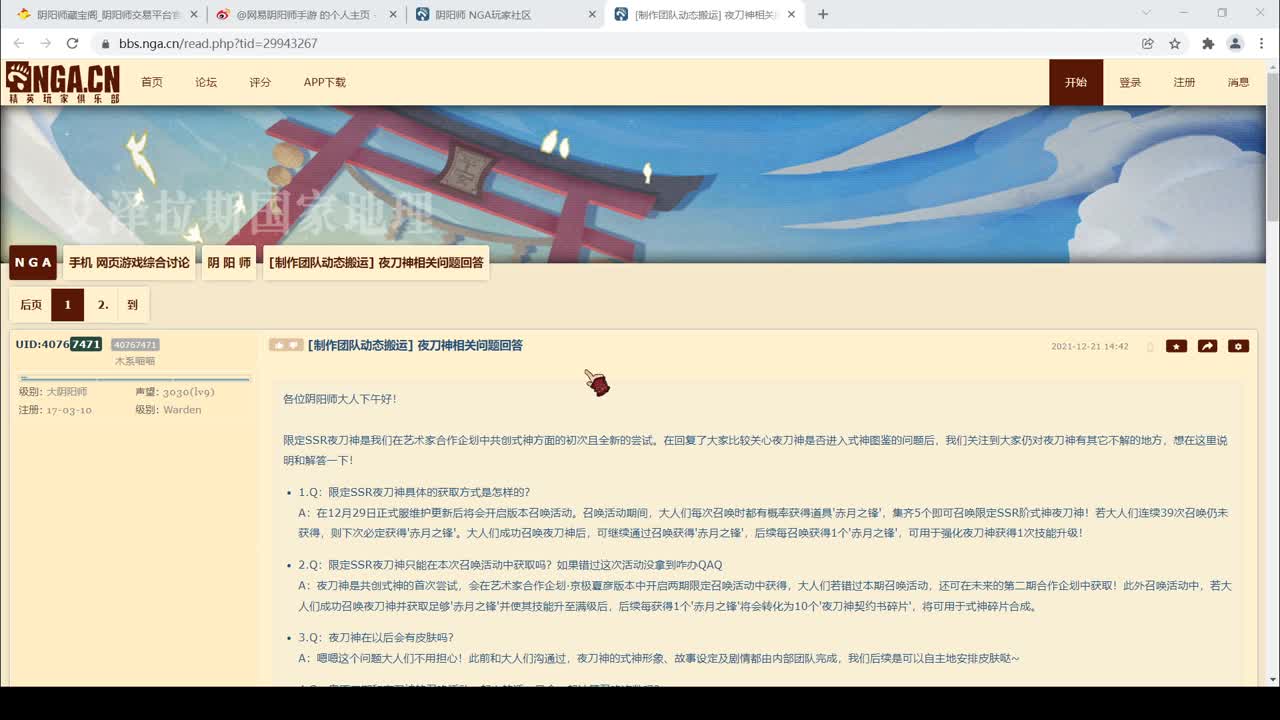The image size is (1280, 720).
Task: Click the grey 40767471 user tag
Action: pyautogui.click(x=134, y=345)
